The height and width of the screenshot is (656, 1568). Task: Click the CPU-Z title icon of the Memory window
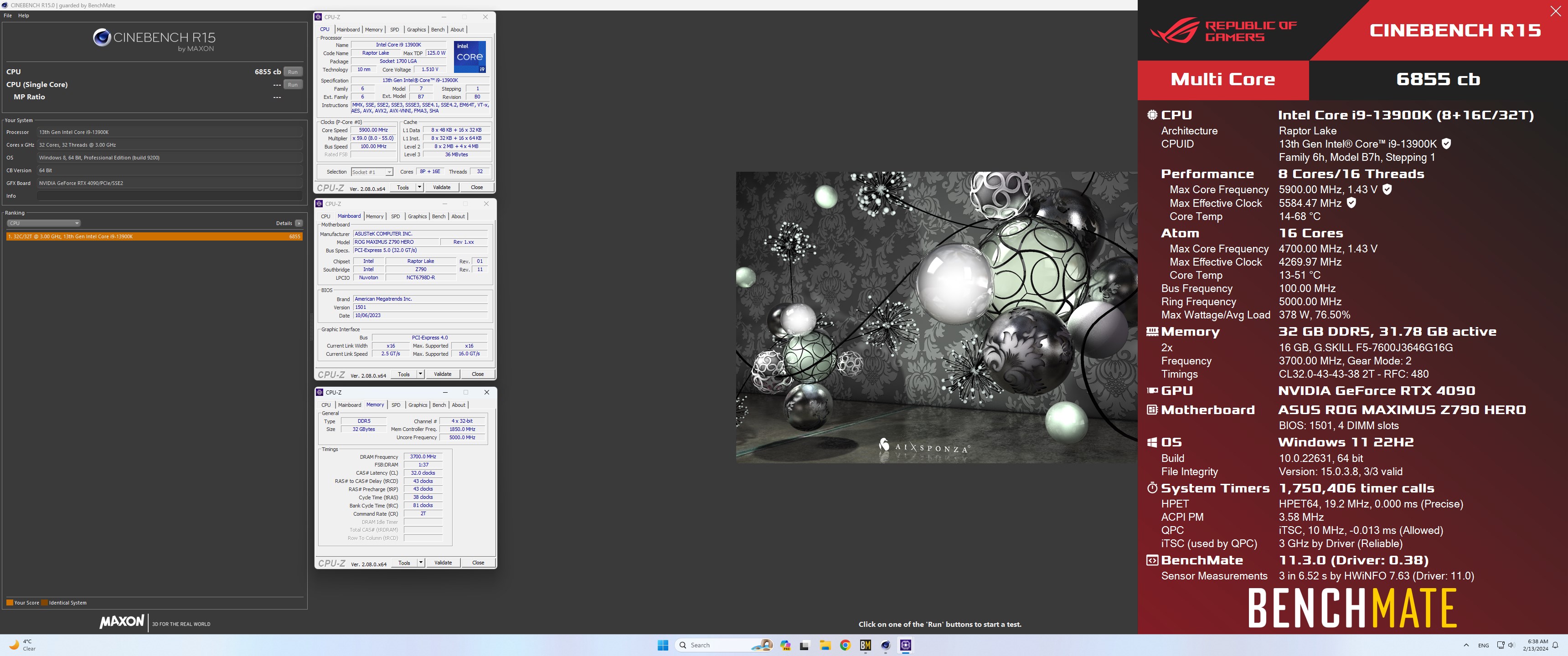(320, 393)
